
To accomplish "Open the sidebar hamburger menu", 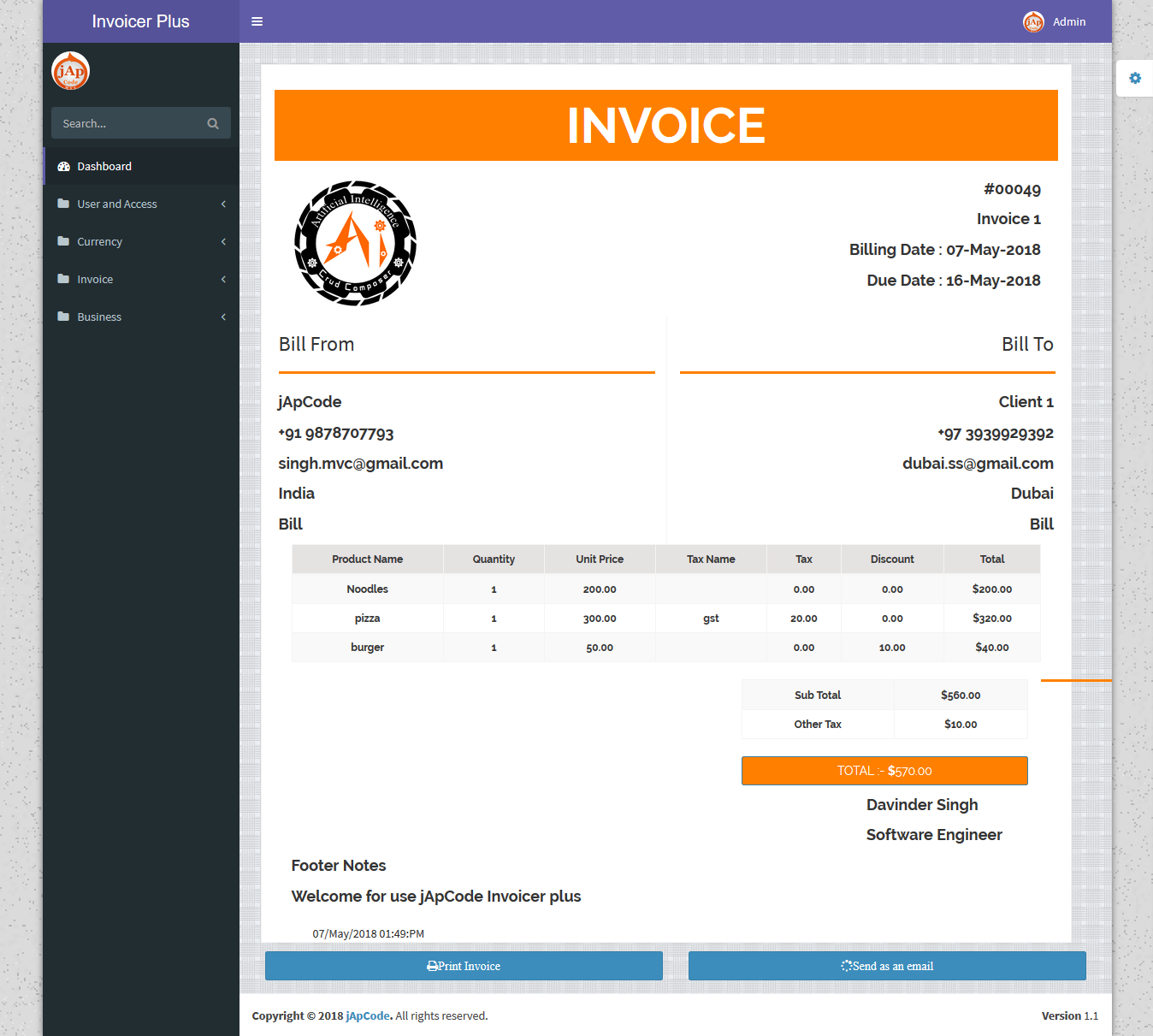I will point(257,21).
